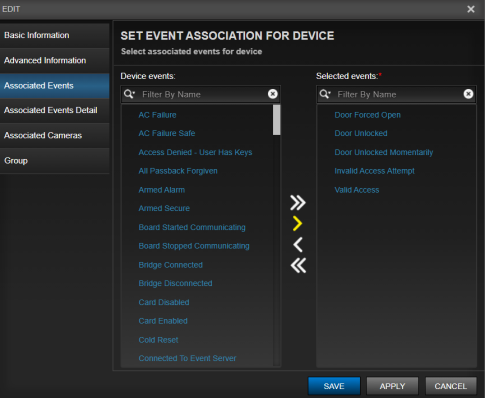This screenshot has height=398, width=485.
Task: Select Board Started Communicating event
Action: (192, 227)
